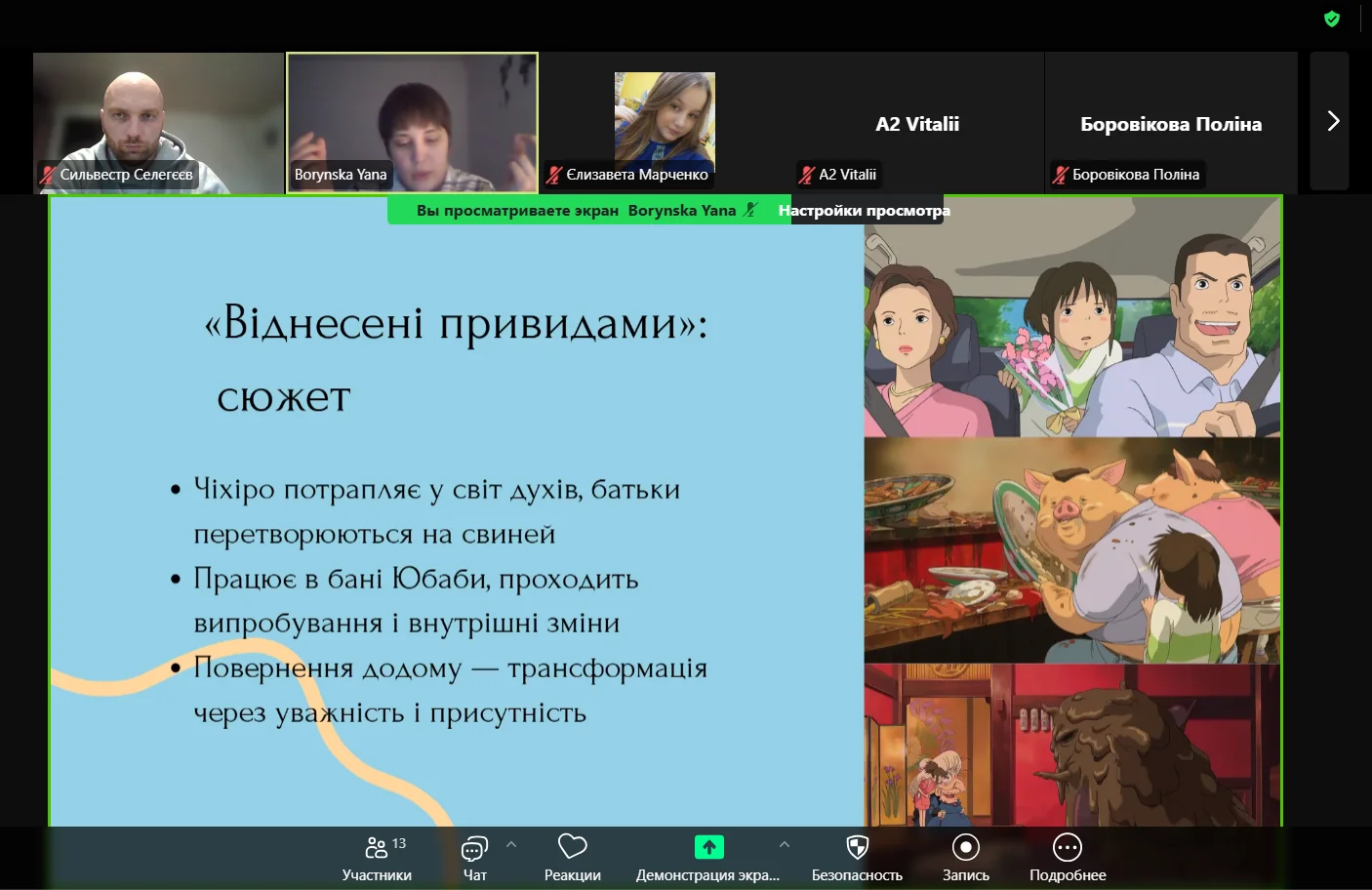1372x890 pixels.
Task: Click the screen viewing notification banner
Action: pos(587,211)
